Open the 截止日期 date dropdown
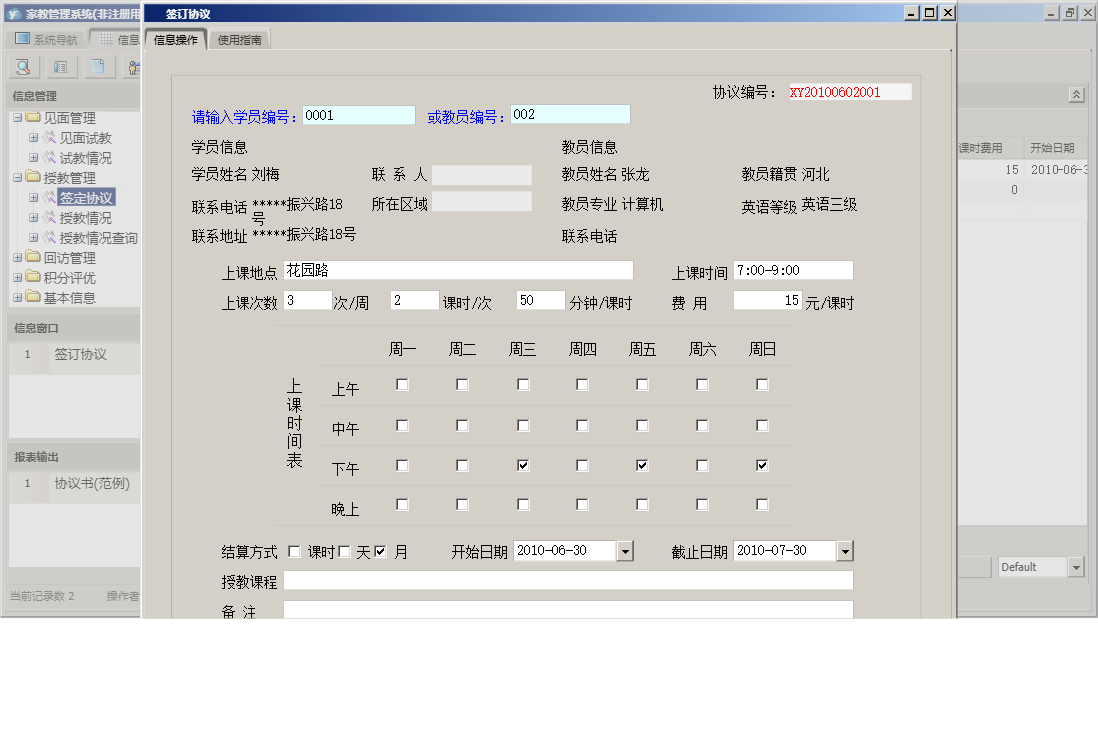This screenshot has height=735, width=1098. point(844,550)
